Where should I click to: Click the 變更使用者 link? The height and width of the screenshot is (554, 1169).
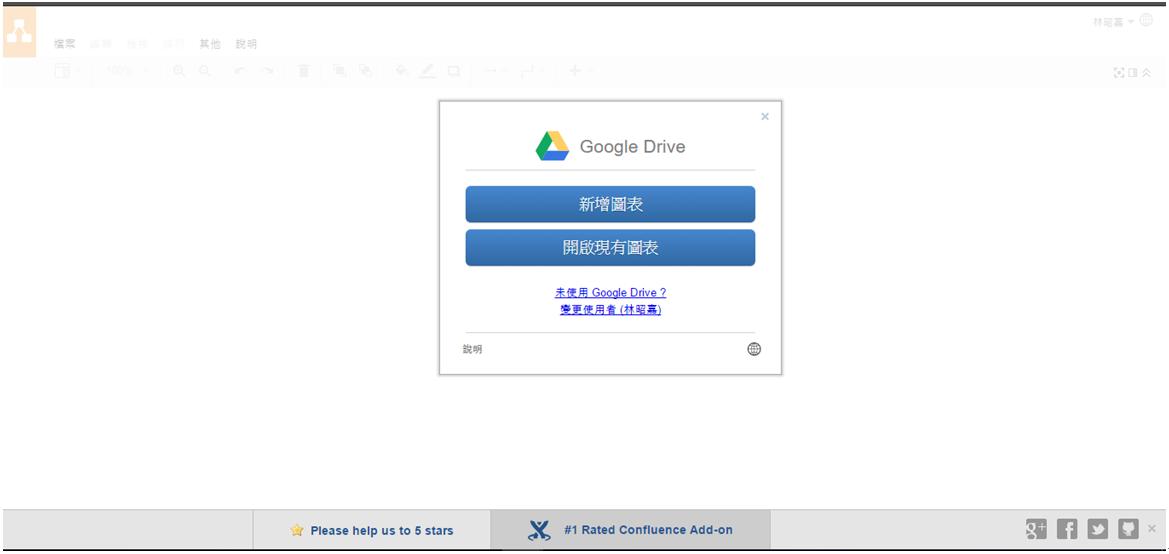click(x=611, y=309)
